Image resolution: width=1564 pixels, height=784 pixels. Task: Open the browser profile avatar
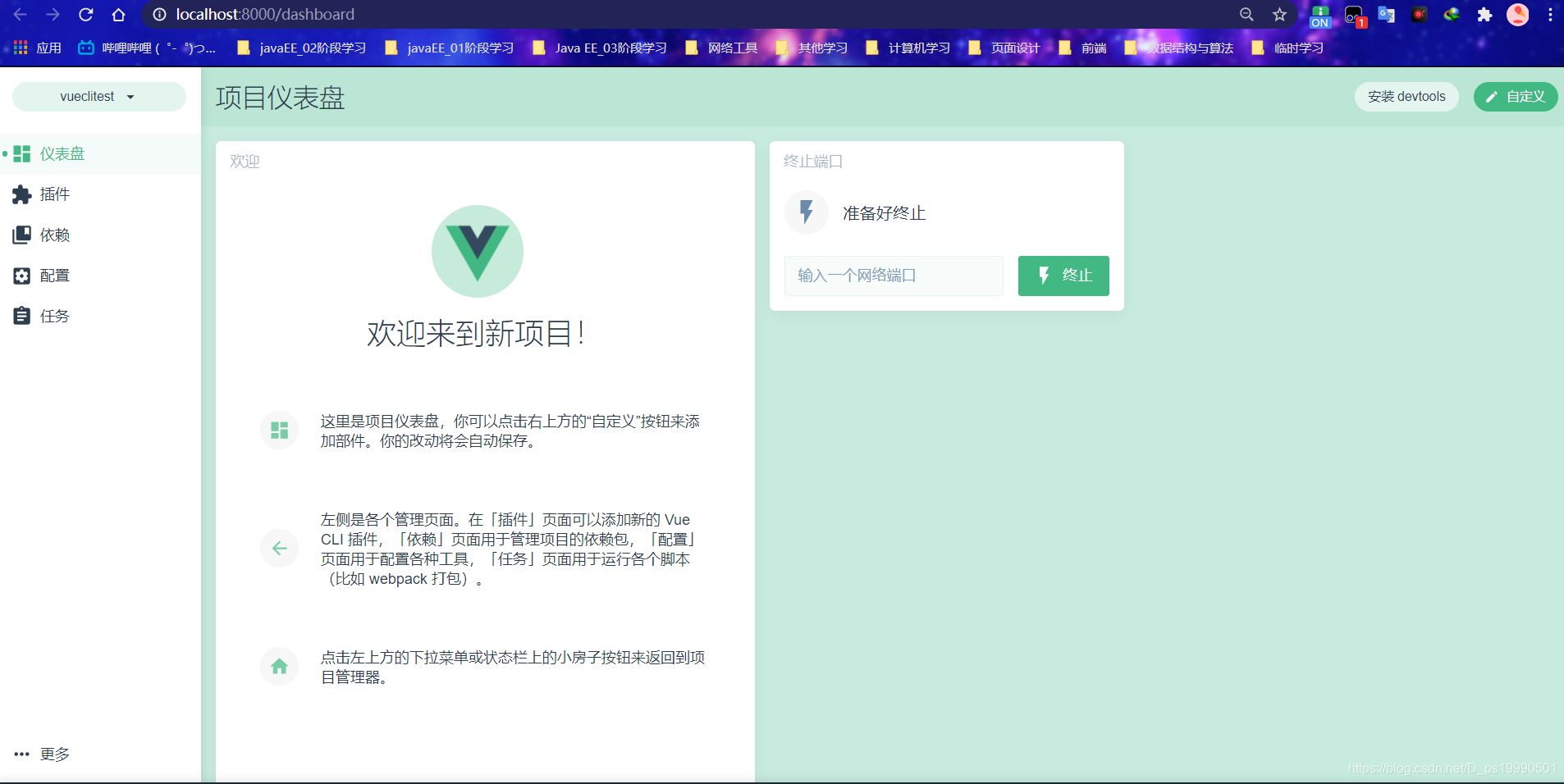coord(1518,15)
